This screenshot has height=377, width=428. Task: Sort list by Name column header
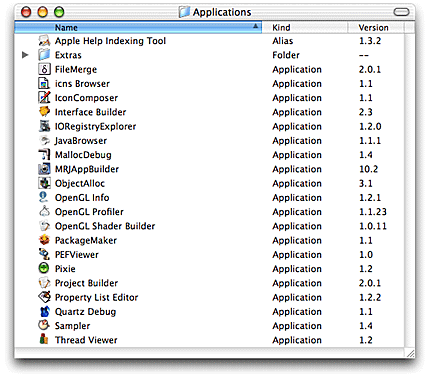(138, 27)
